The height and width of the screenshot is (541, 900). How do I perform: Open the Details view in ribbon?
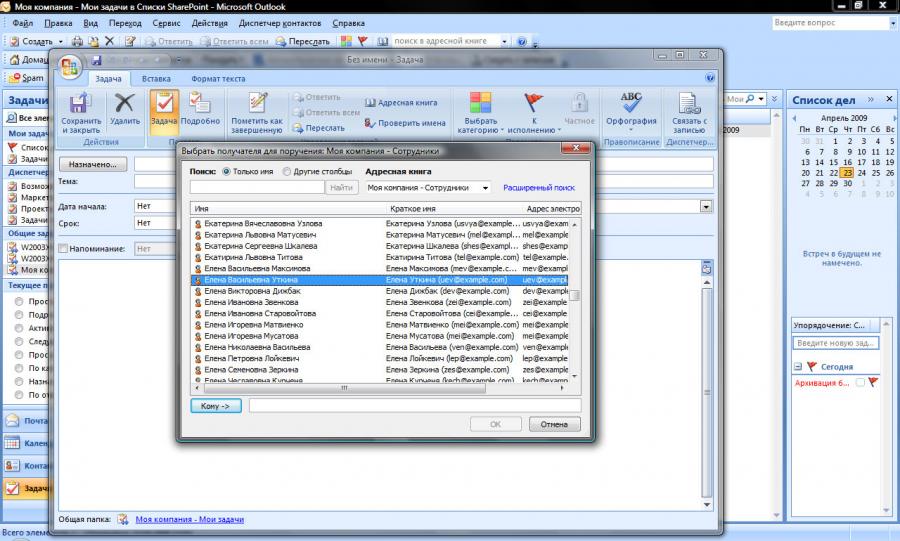(x=200, y=110)
